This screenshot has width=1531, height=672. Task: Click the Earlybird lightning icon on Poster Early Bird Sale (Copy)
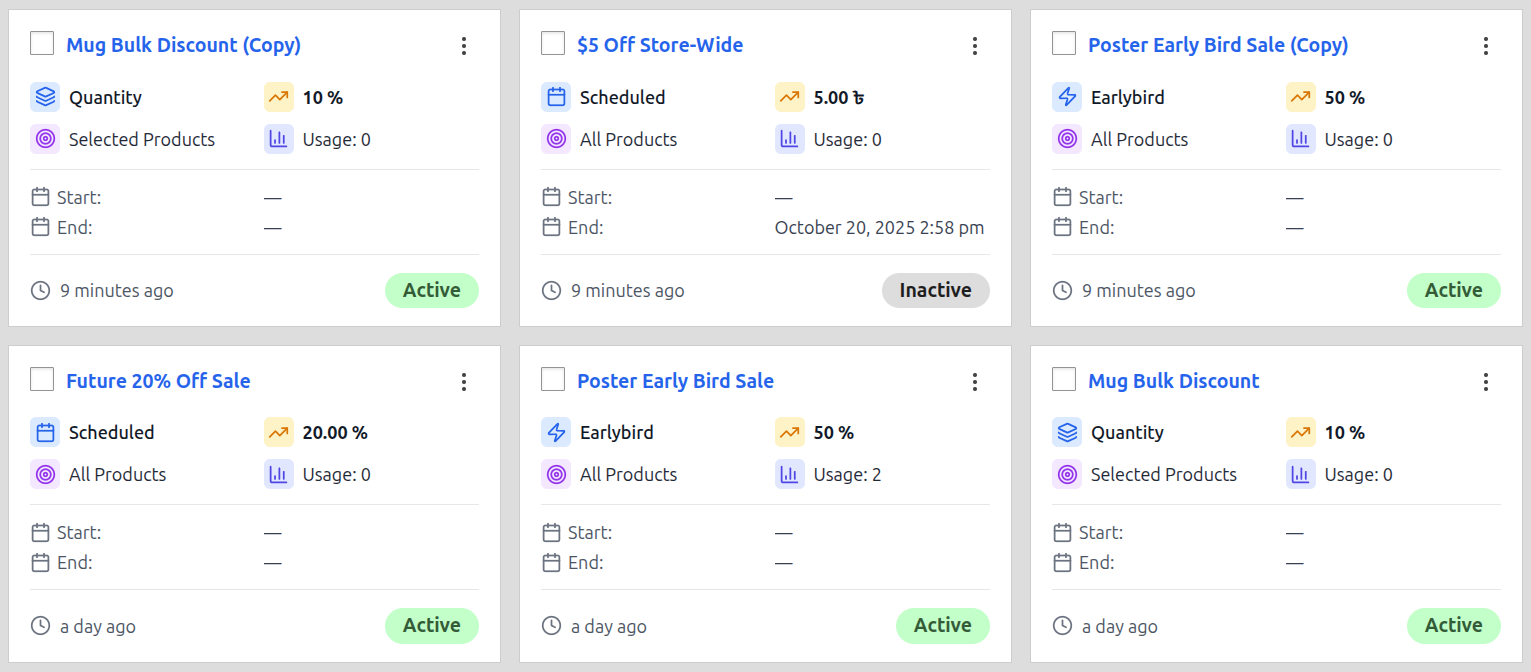coord(1066,97)
